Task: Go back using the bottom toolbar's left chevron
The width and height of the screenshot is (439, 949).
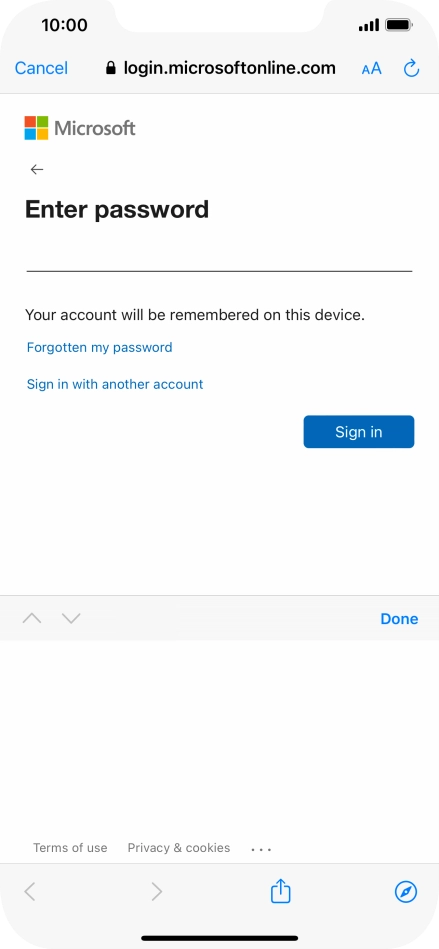Action: pos(30,891)
